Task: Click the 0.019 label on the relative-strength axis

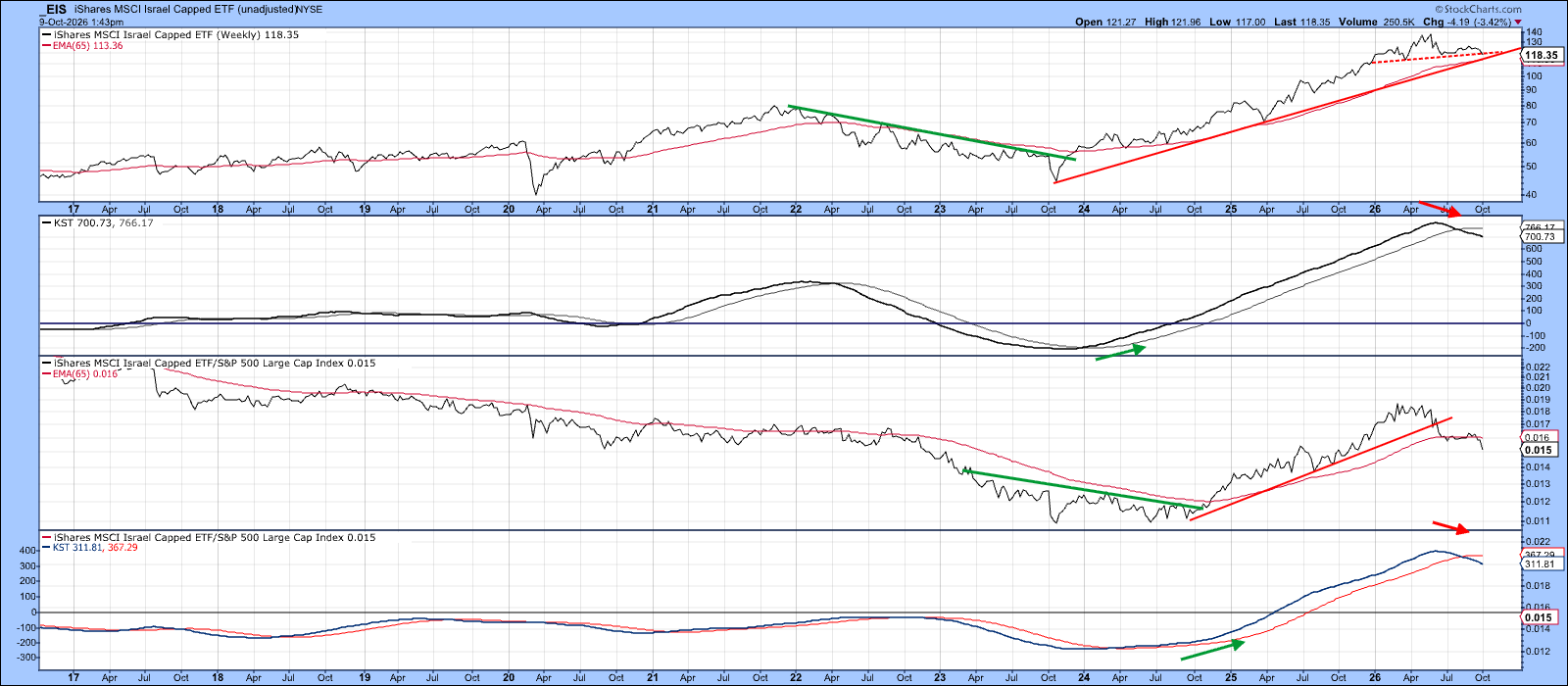Action: [1538, 400]
